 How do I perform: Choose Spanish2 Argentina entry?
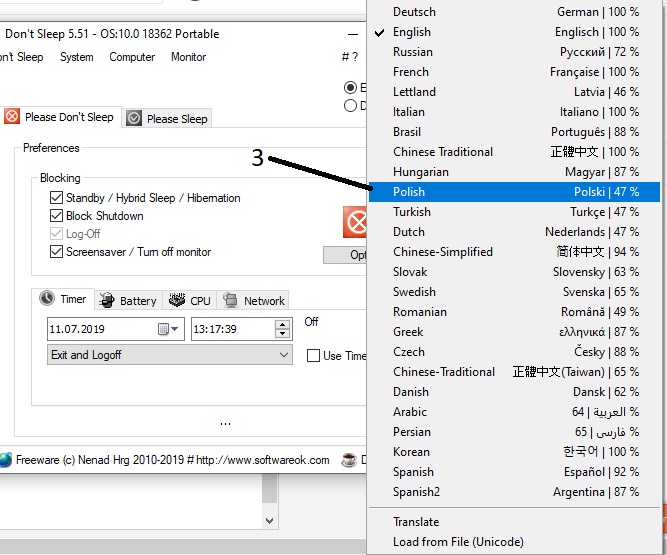click(514, 492)
